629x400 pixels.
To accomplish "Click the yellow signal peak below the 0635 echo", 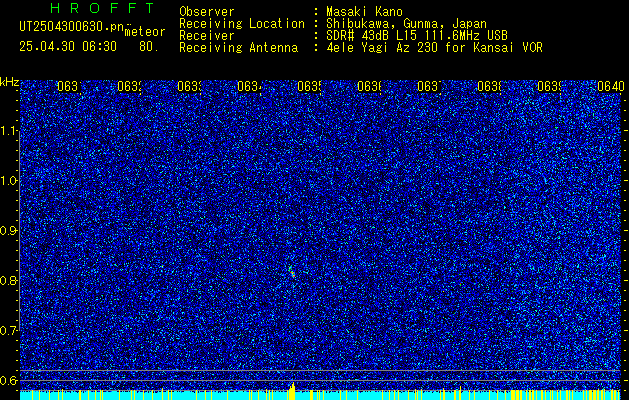I will click(292, 391).
